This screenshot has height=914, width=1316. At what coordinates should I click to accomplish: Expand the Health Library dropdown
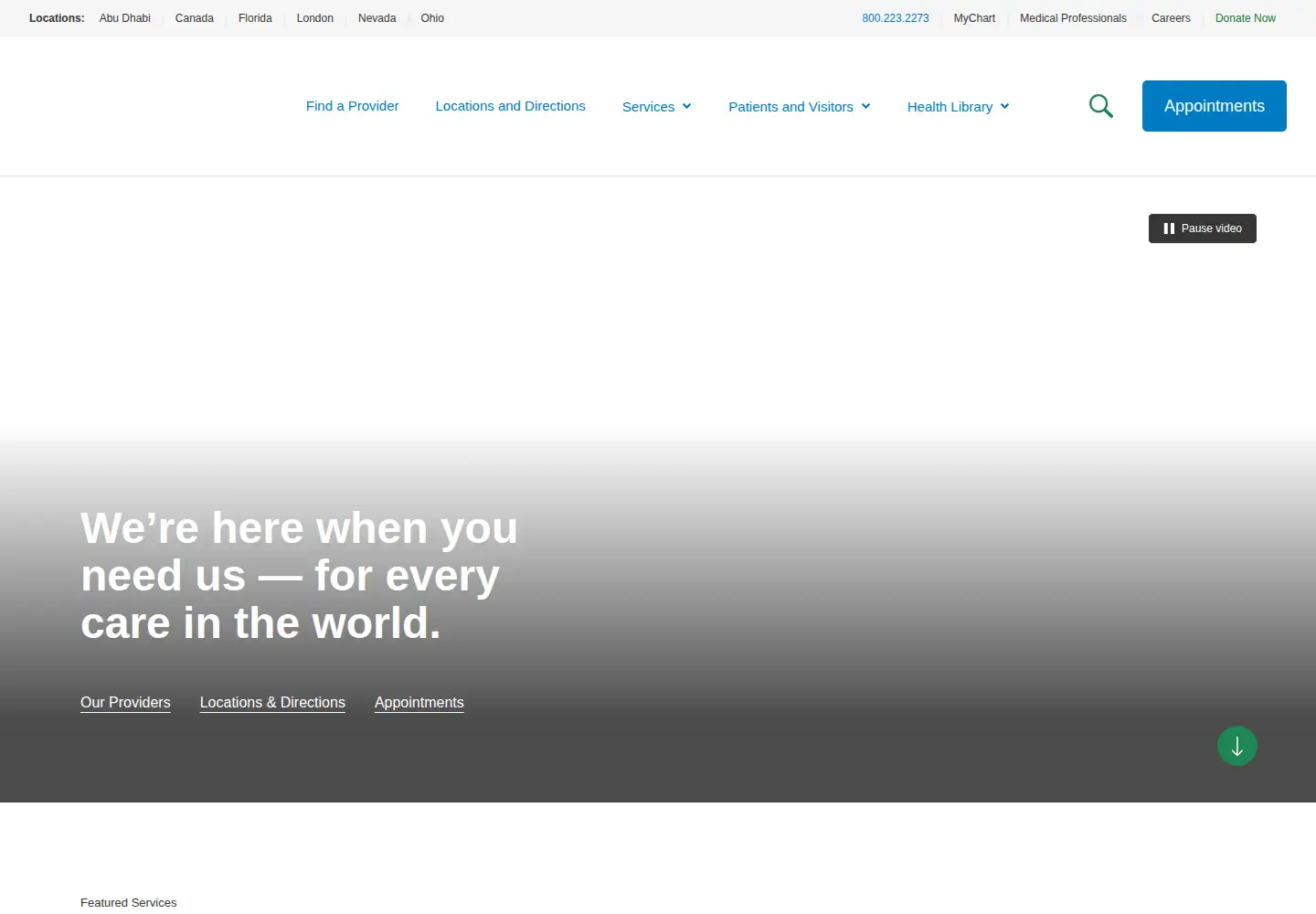tap(958, 107)
